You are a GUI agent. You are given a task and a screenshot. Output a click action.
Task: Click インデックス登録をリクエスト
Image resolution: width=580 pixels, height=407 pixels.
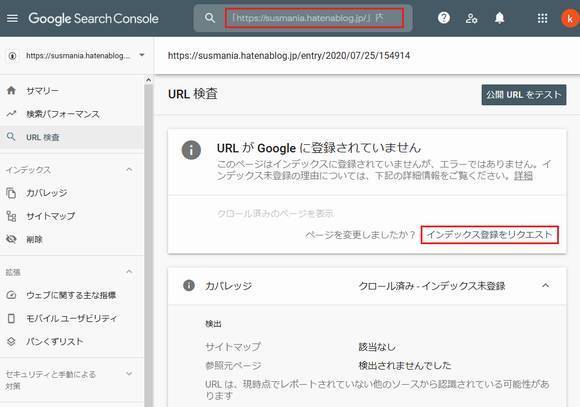point(489,235)
